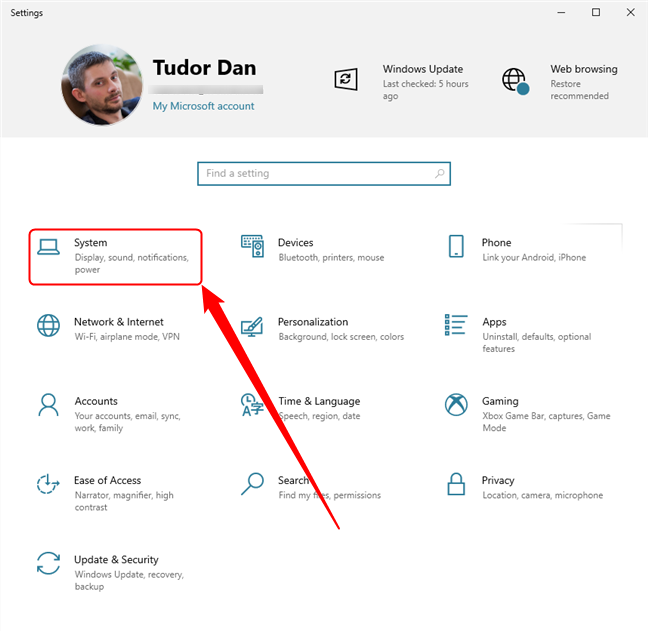The height and width of the screenshot is (631, 648).
Task: Click the Apps list icon
Action: point(456,325)
